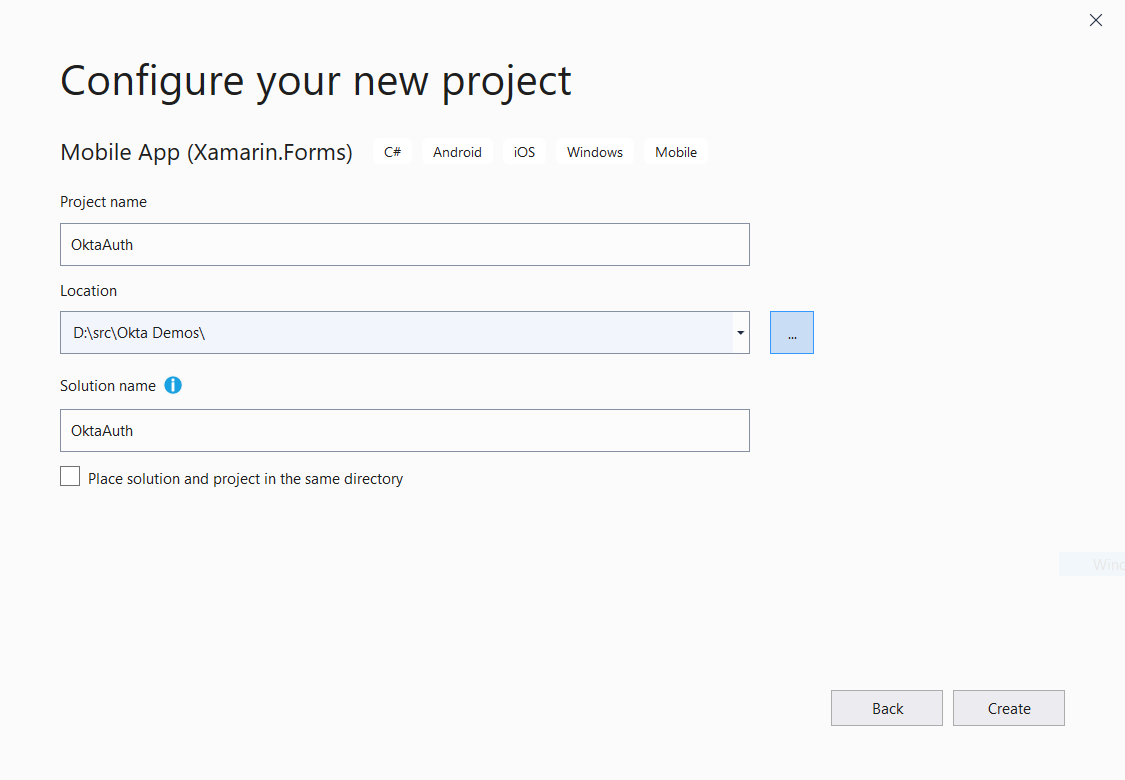Click the Mobile project type tag
Screen dimensions: 1125x780
point(676,152)
